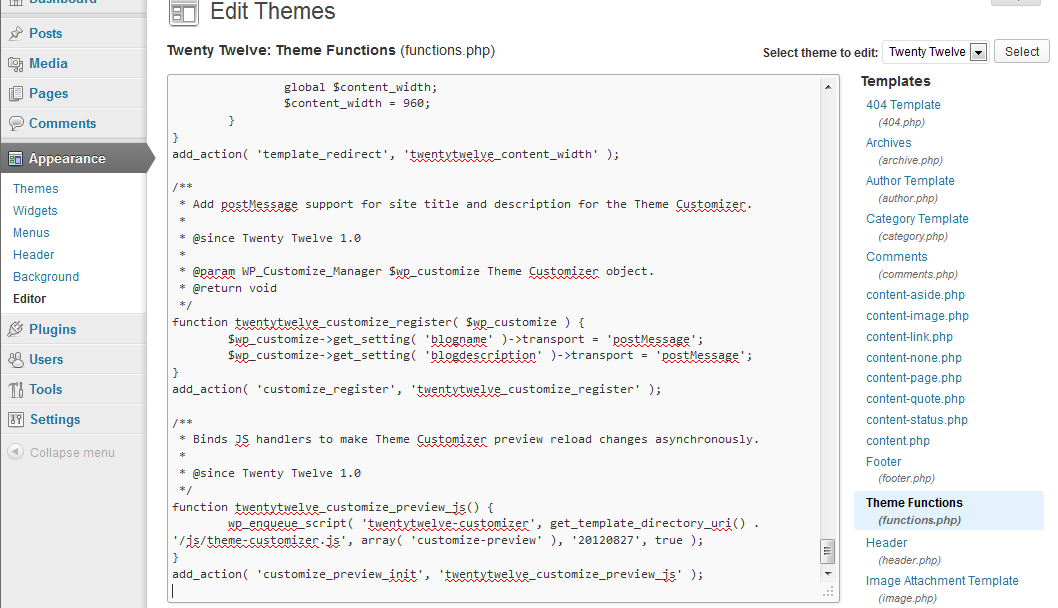Open the 404 Template file
Screen dimensions: 1058x608
[903, 104]
